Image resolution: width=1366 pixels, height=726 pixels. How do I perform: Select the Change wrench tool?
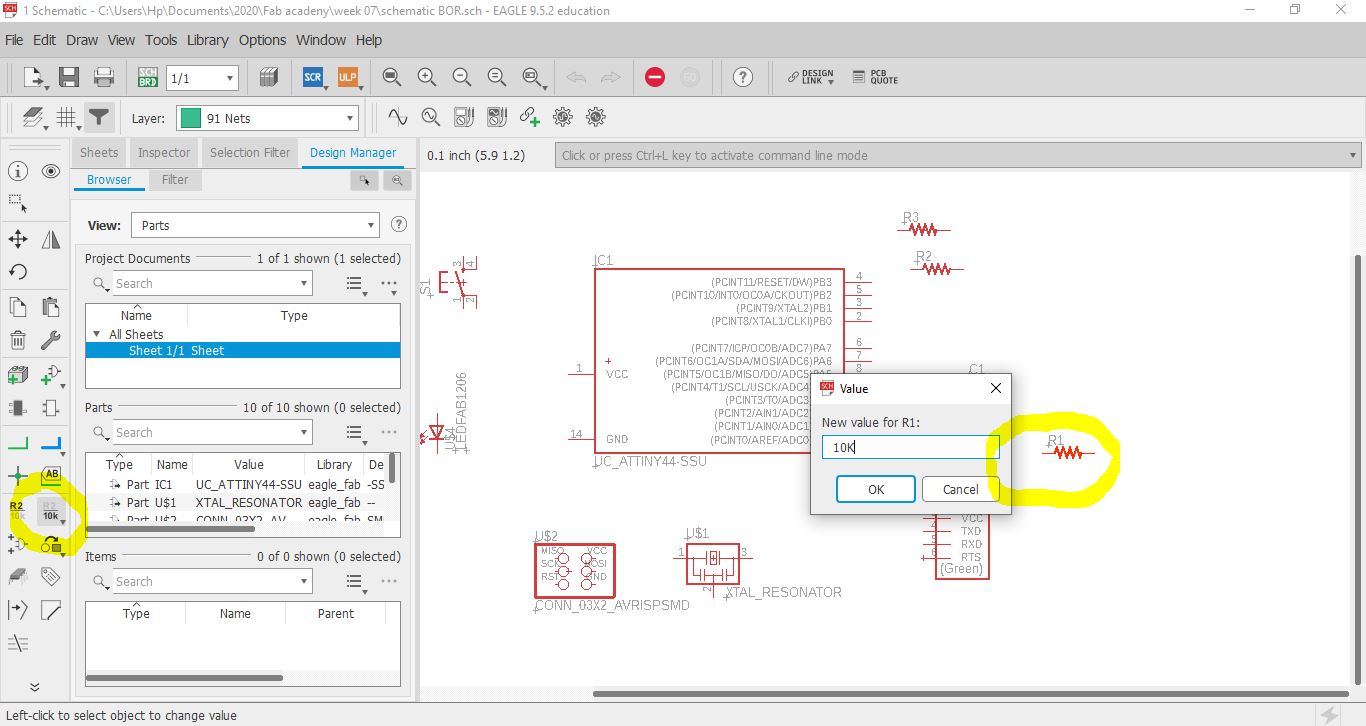click(51, 341)
